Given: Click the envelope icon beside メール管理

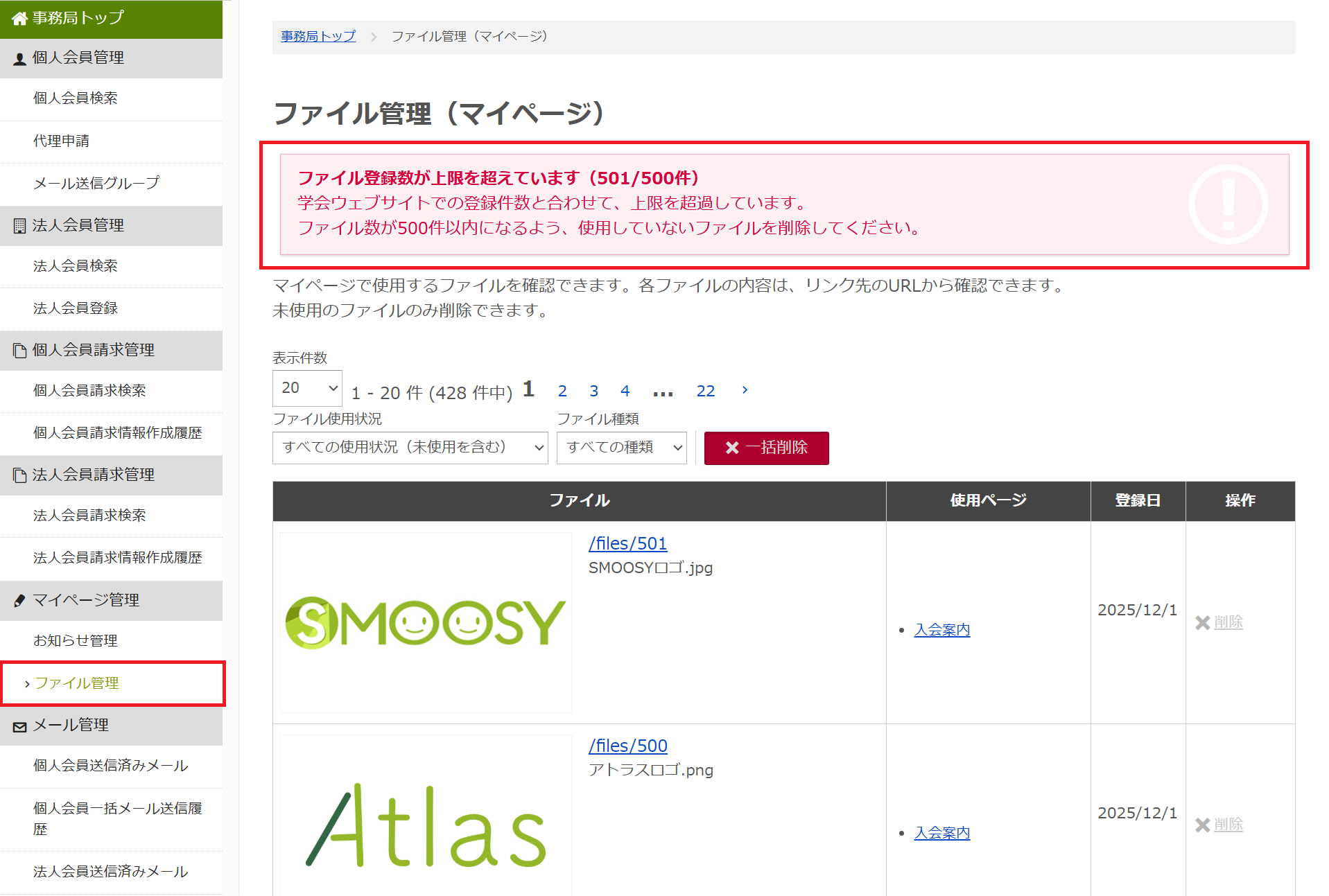Looking at the screenshot, I should pyautogui.click(x=20, y=726).
